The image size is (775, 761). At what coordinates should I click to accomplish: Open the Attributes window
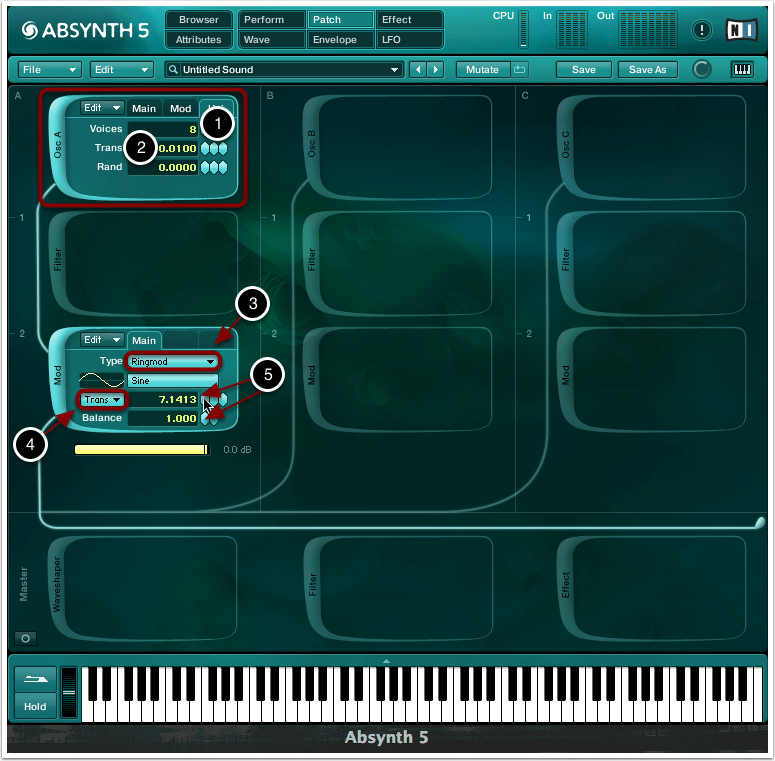[199, 40]
